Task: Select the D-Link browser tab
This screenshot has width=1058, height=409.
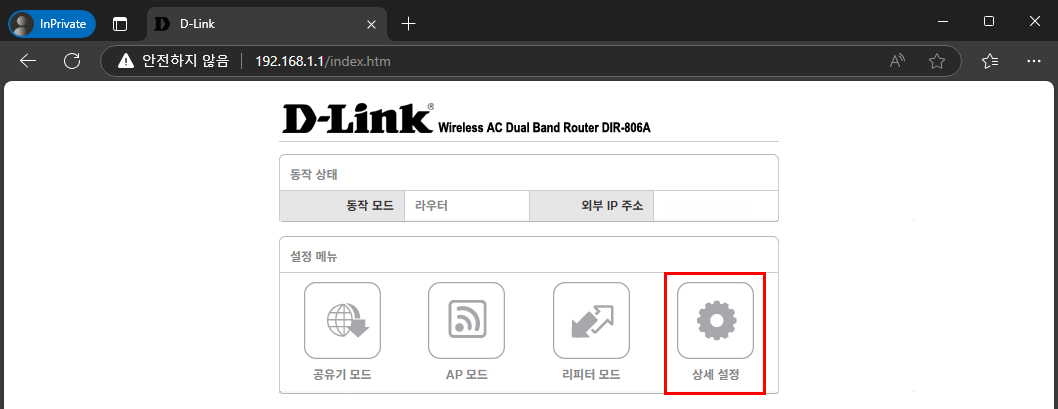Action: 267,24
